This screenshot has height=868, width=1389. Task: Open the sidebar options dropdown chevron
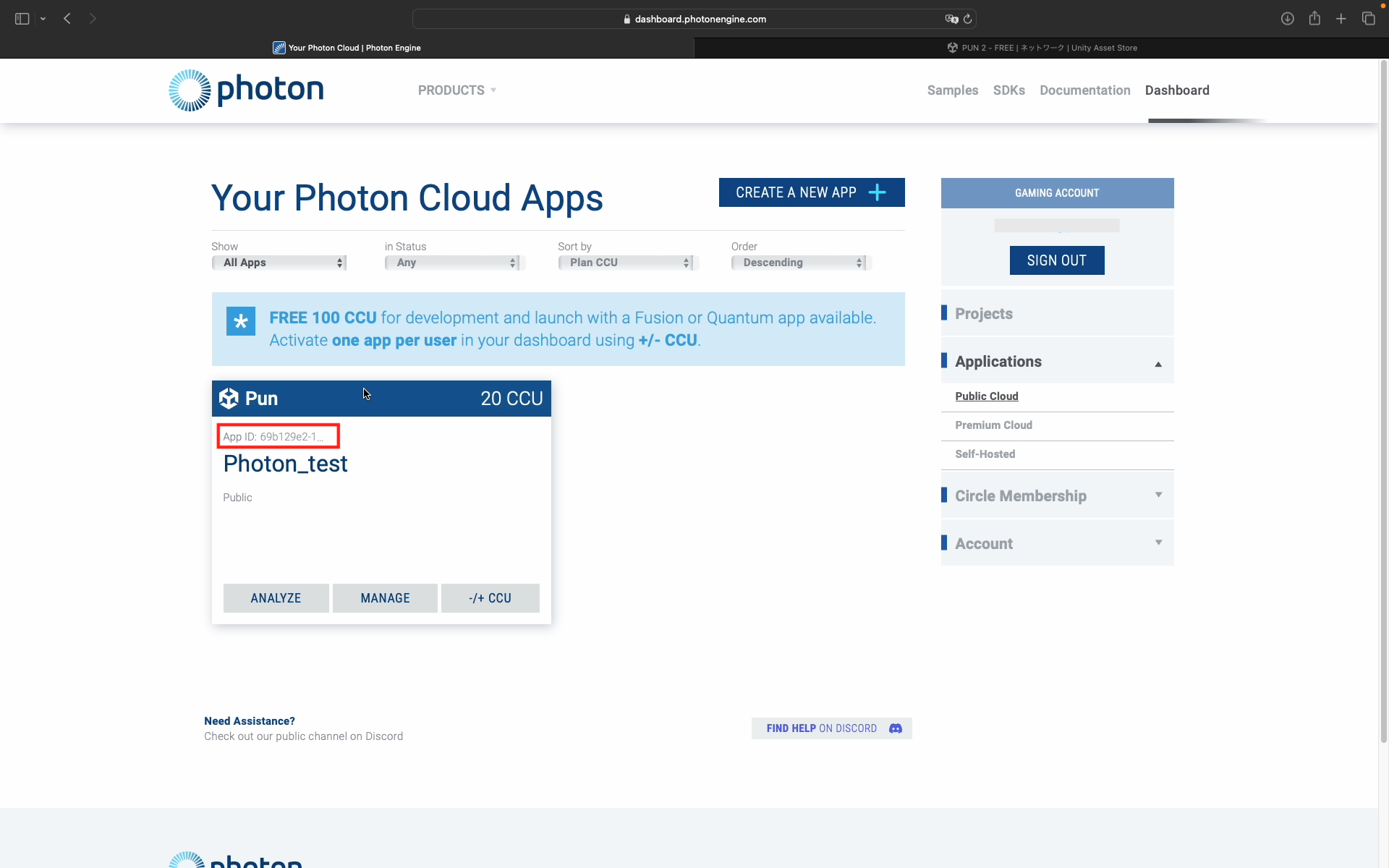43,19
